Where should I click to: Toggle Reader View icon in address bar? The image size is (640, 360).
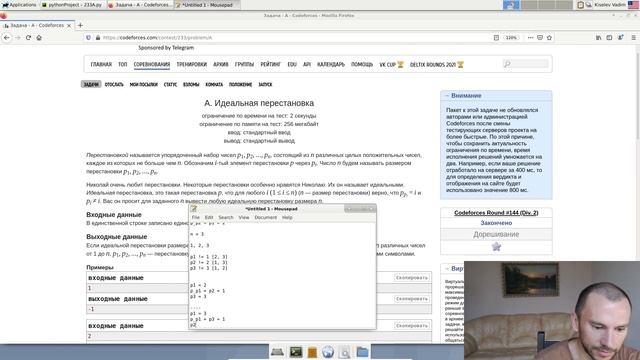point(496,38)
